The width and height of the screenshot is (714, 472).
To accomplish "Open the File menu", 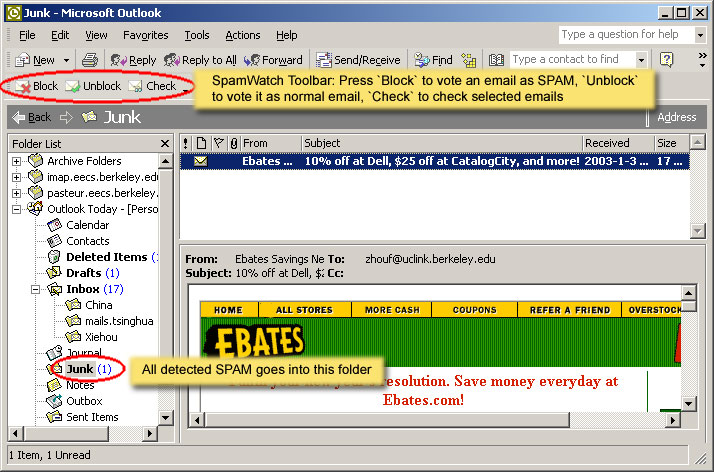I will pyautogui.click(x=27, y=35).
